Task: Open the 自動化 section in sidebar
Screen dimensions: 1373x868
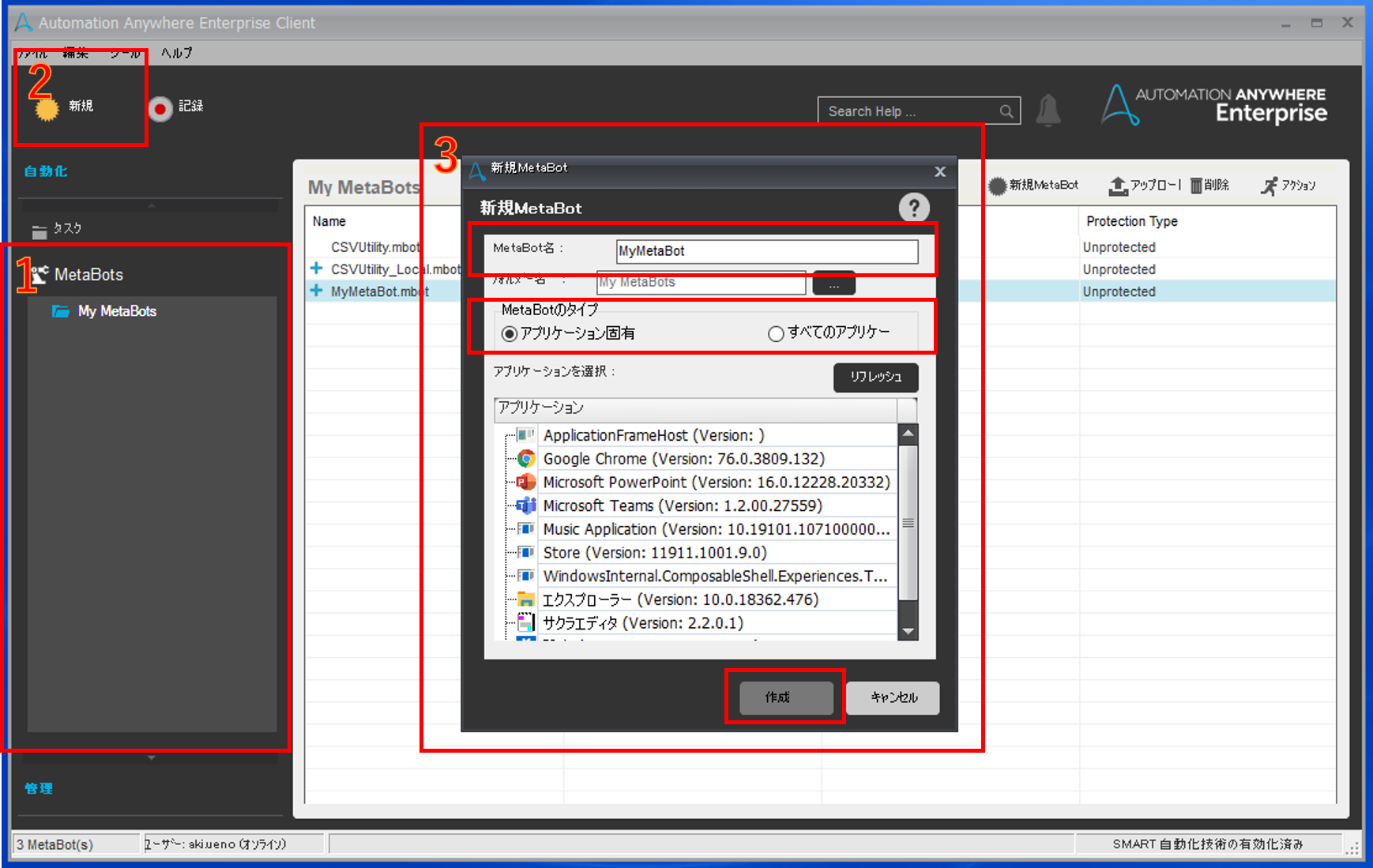Action: pos(46,171)
